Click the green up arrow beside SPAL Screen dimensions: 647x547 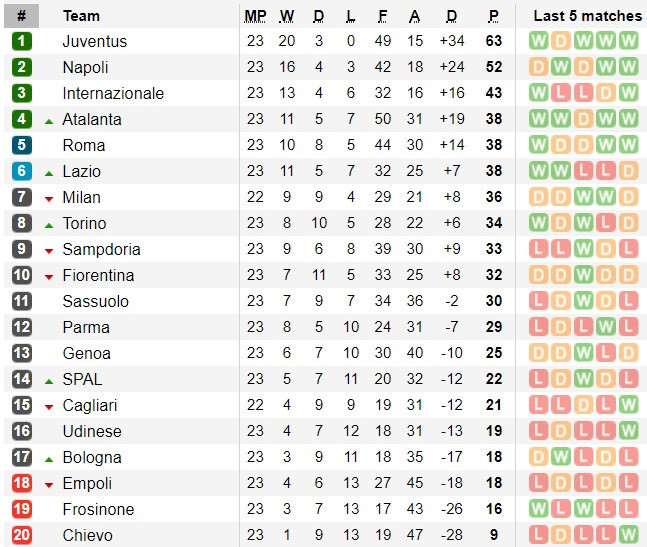tap(48, 380)
